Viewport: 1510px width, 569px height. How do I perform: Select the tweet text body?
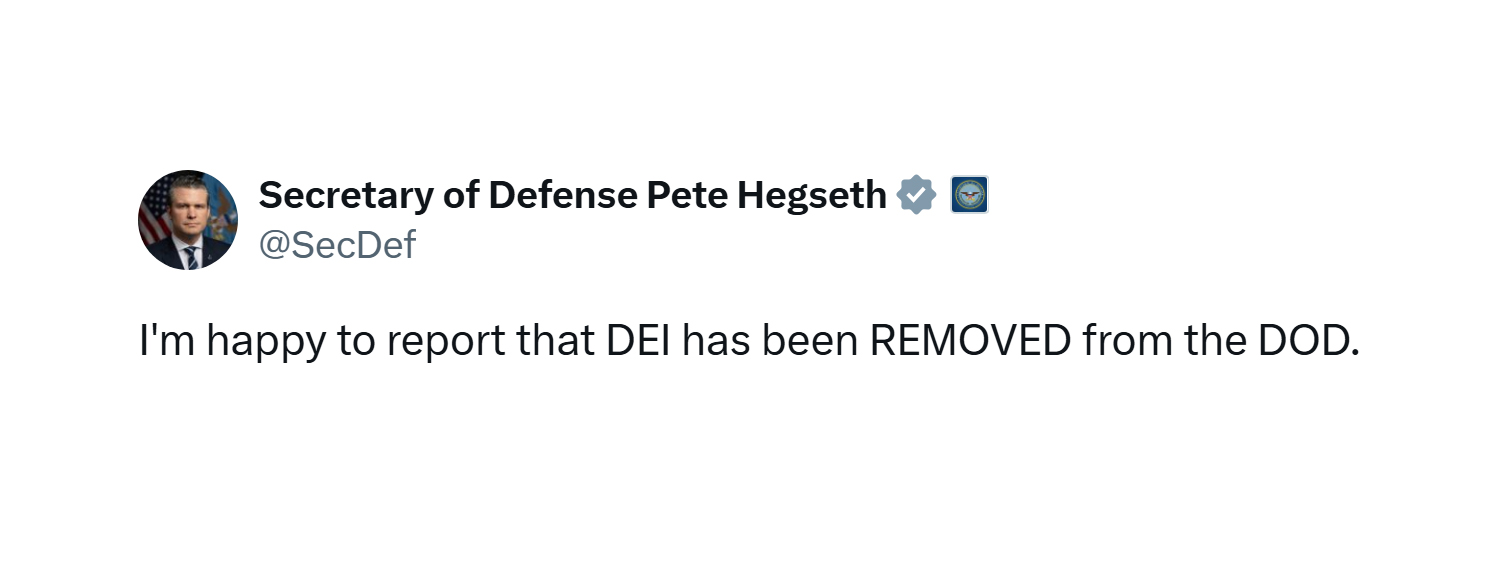(x=750, y=343)
